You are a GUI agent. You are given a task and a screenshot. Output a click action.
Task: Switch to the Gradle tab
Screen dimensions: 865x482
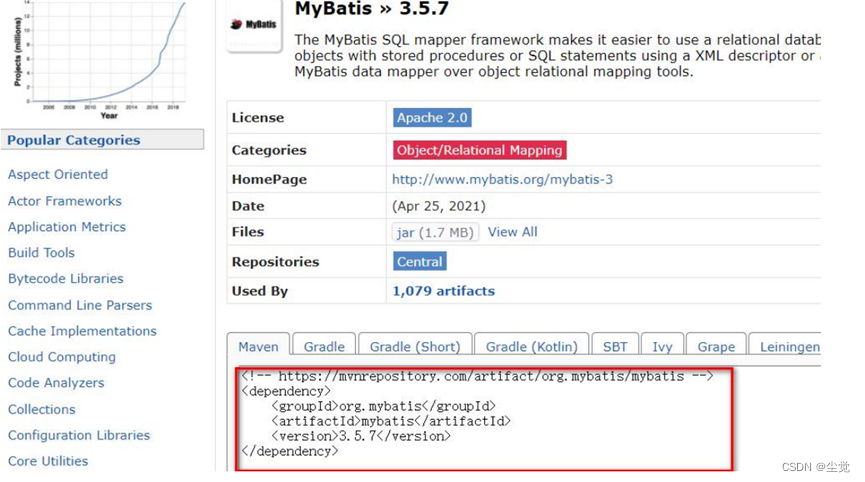pyautogui.click(x=324, y=346)
